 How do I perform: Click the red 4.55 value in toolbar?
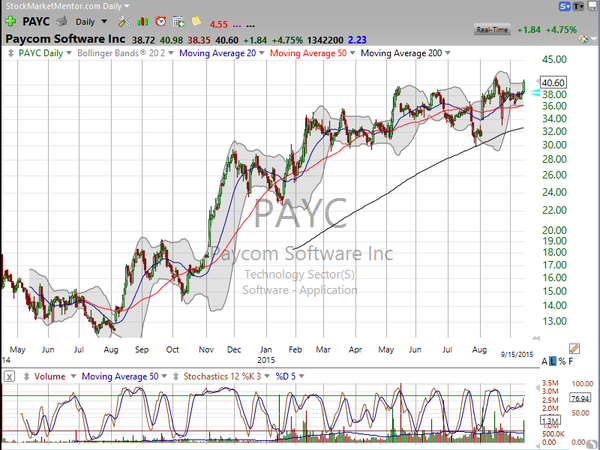(218, 24)
